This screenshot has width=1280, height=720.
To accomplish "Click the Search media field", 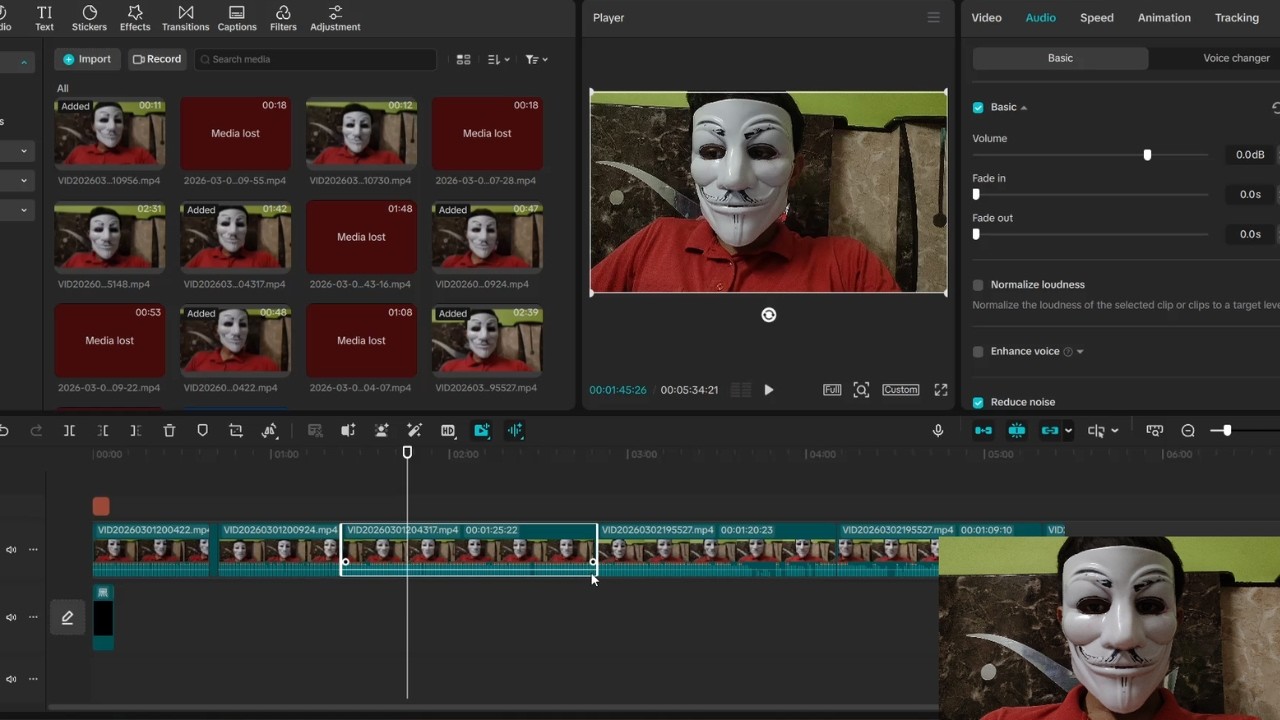I will [x=315, y=60].
